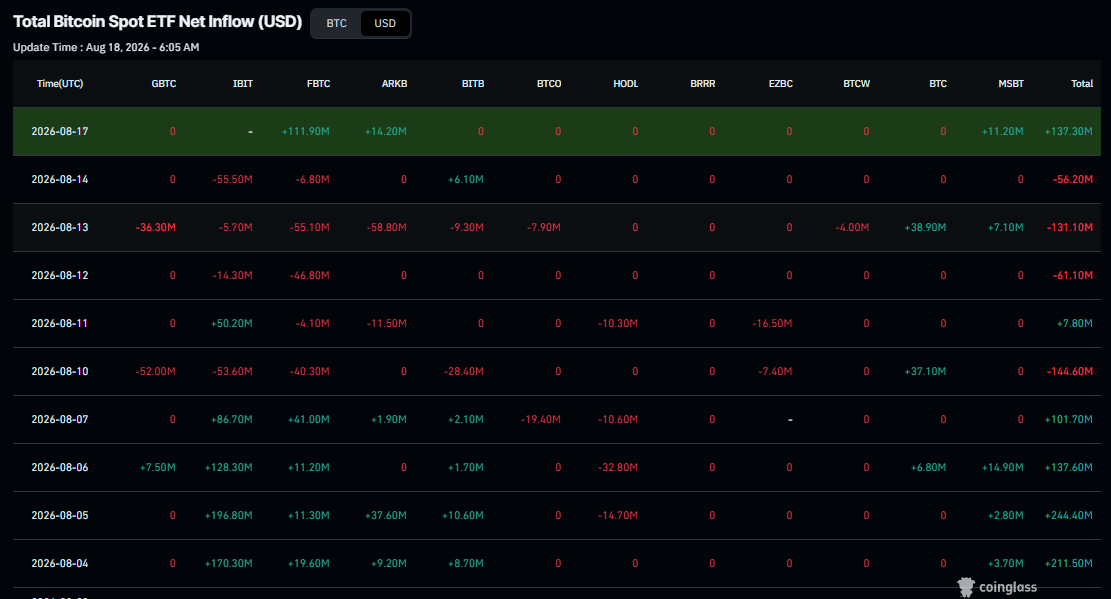The image size is (1111, 599).
Task: Click the -131.10M total value
Action: click(1070, 228)
